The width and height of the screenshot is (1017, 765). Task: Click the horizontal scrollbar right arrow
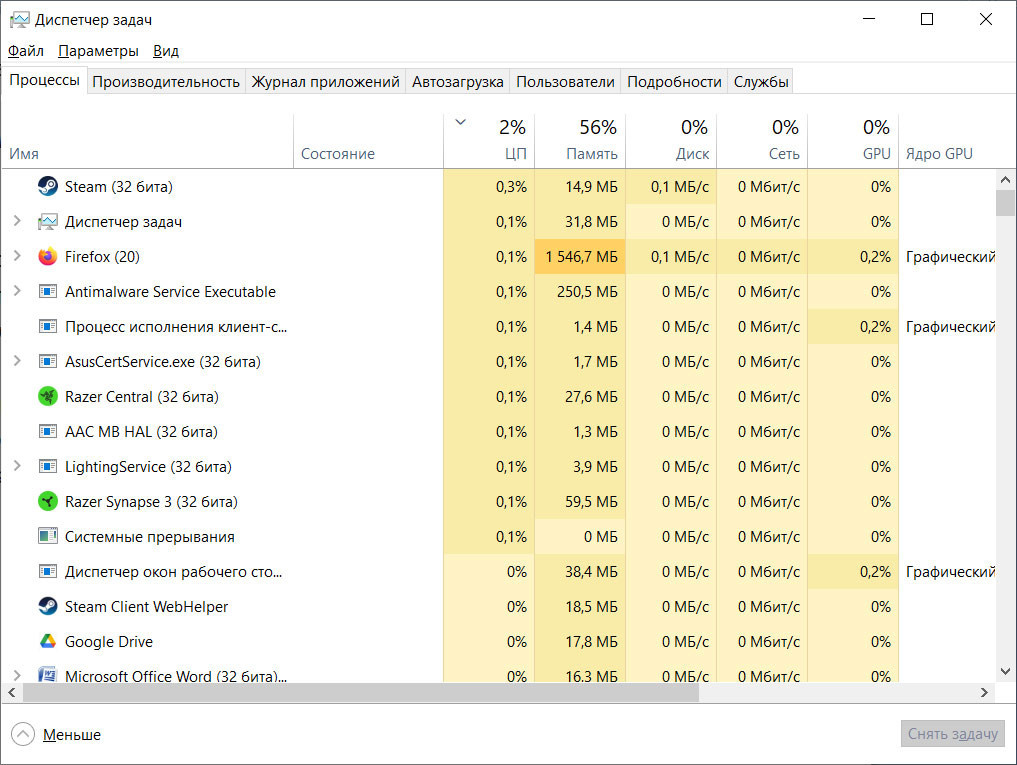coord(985,692)
